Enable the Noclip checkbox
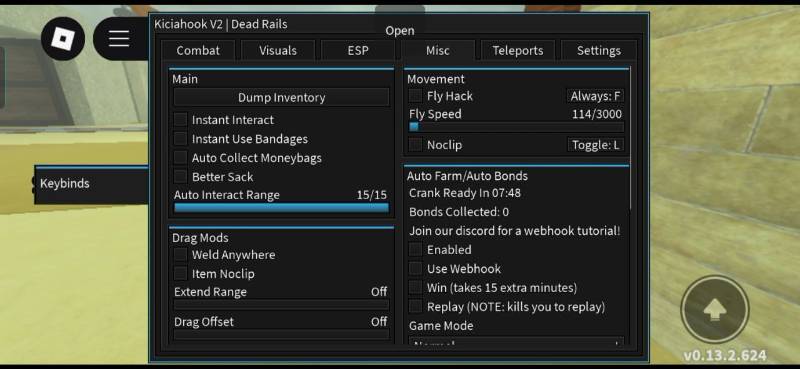This screenshot has height=369, width=800. coord(415,145)
